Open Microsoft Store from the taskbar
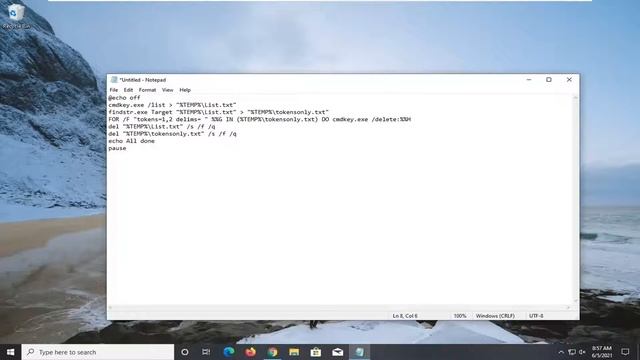This screenshot has height=360, width=640. [316, 352]
